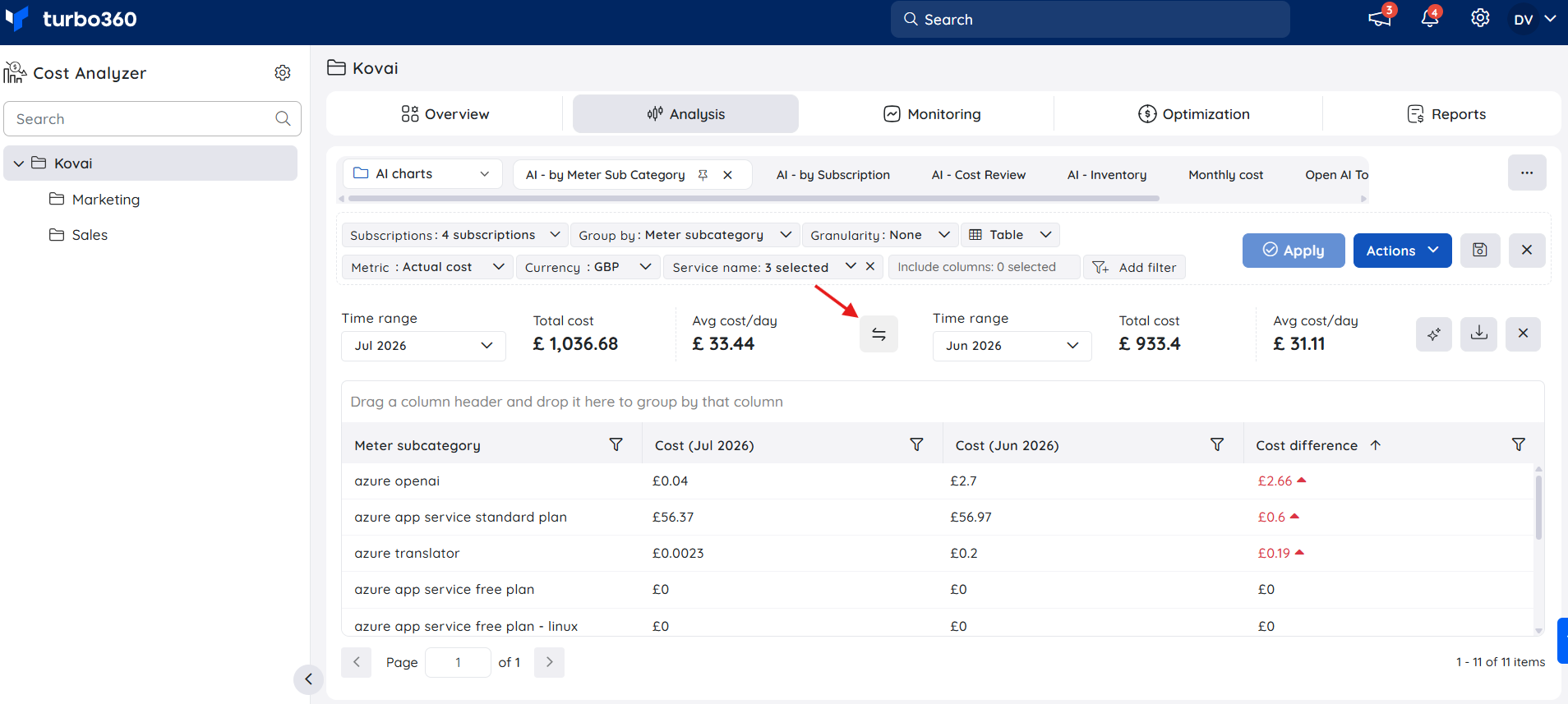Open the AI charts dropdown

(422, 174)
